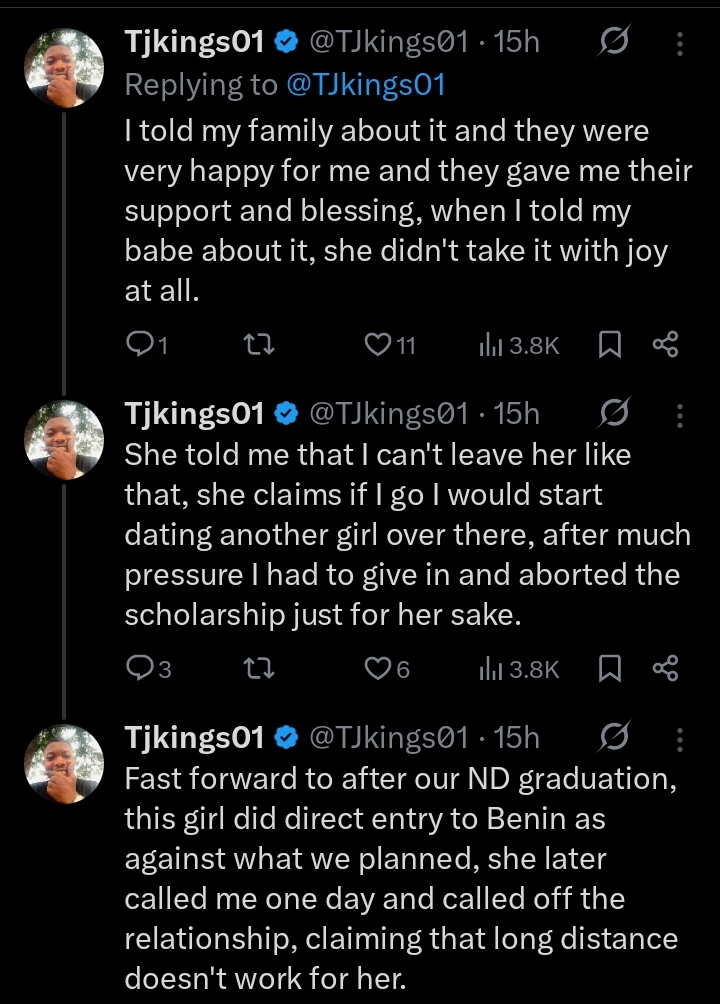
Task: Bookmark the aborted scholarship tweet
Action: click(609, 669)
